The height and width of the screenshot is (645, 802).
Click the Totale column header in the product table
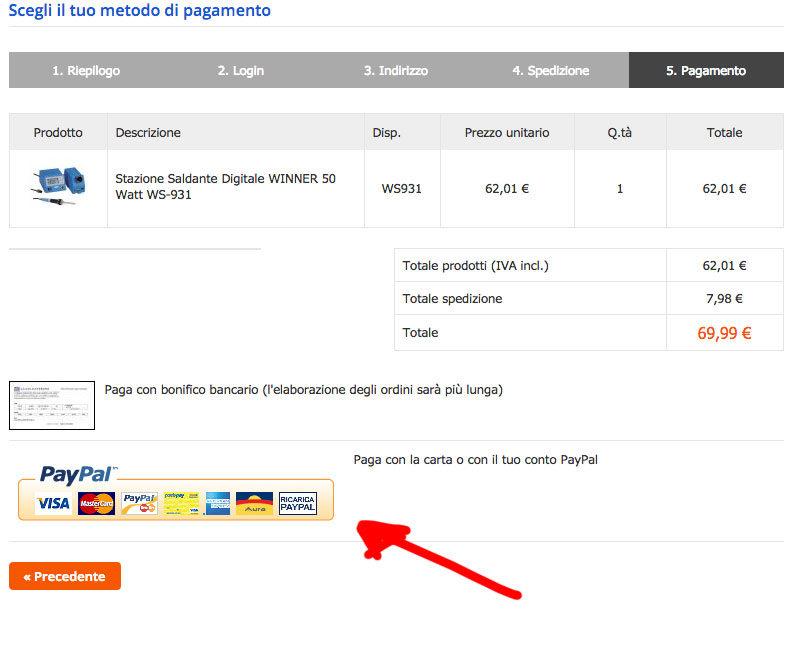pyautogui.click(x=724, y=132)
